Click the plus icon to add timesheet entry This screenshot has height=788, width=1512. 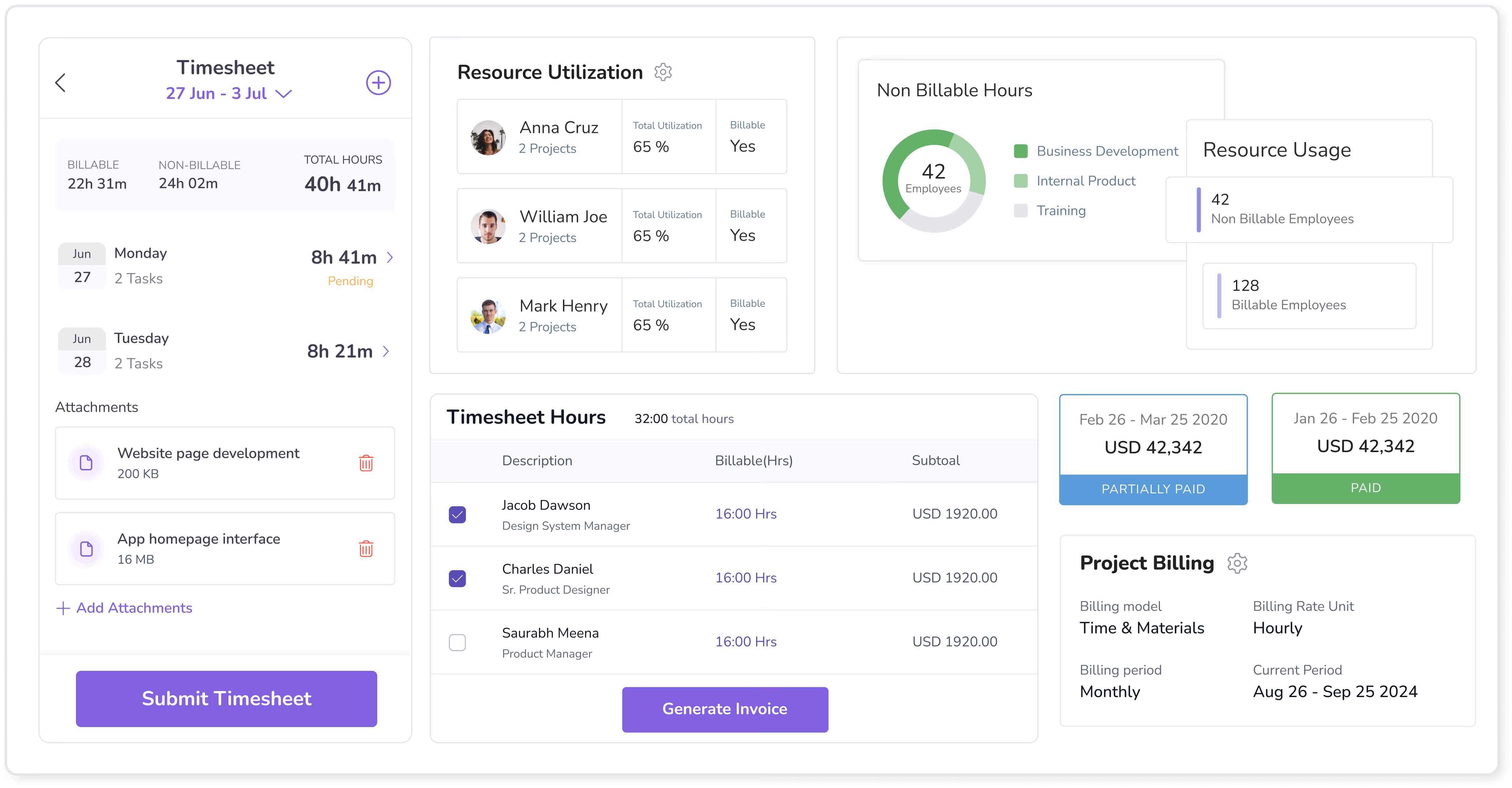click(378, 83)
